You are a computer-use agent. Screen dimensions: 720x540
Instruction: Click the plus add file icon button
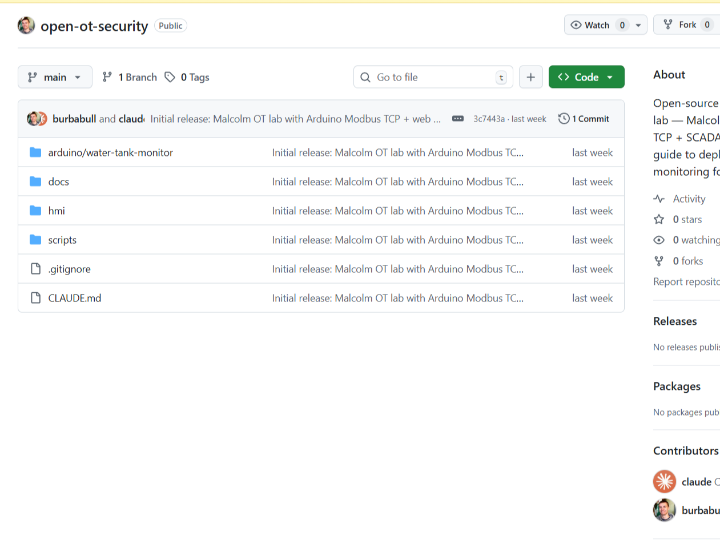click(531, 77)
